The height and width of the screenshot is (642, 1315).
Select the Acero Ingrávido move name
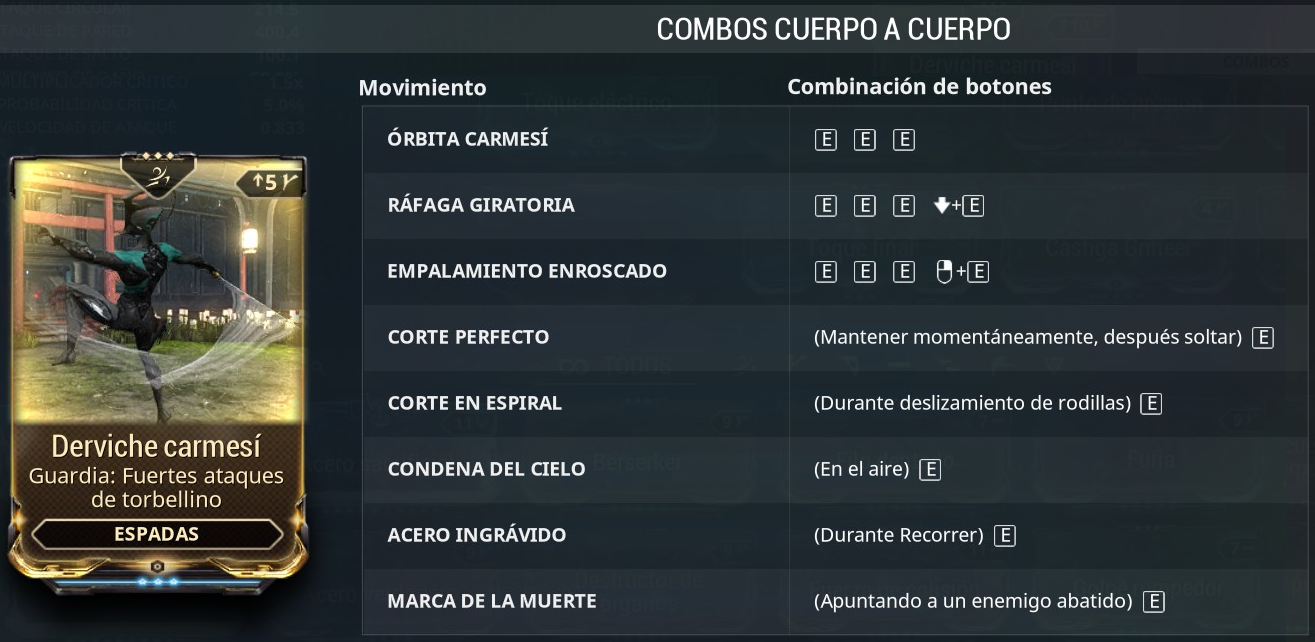(x=477, y=535)
